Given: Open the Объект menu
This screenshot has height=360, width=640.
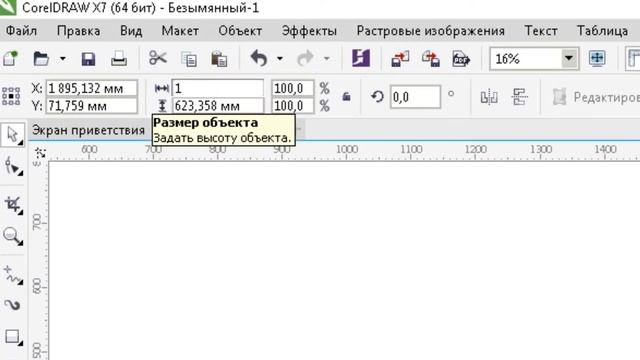Looking at the screenshot, I should click(x=240, y=31).
